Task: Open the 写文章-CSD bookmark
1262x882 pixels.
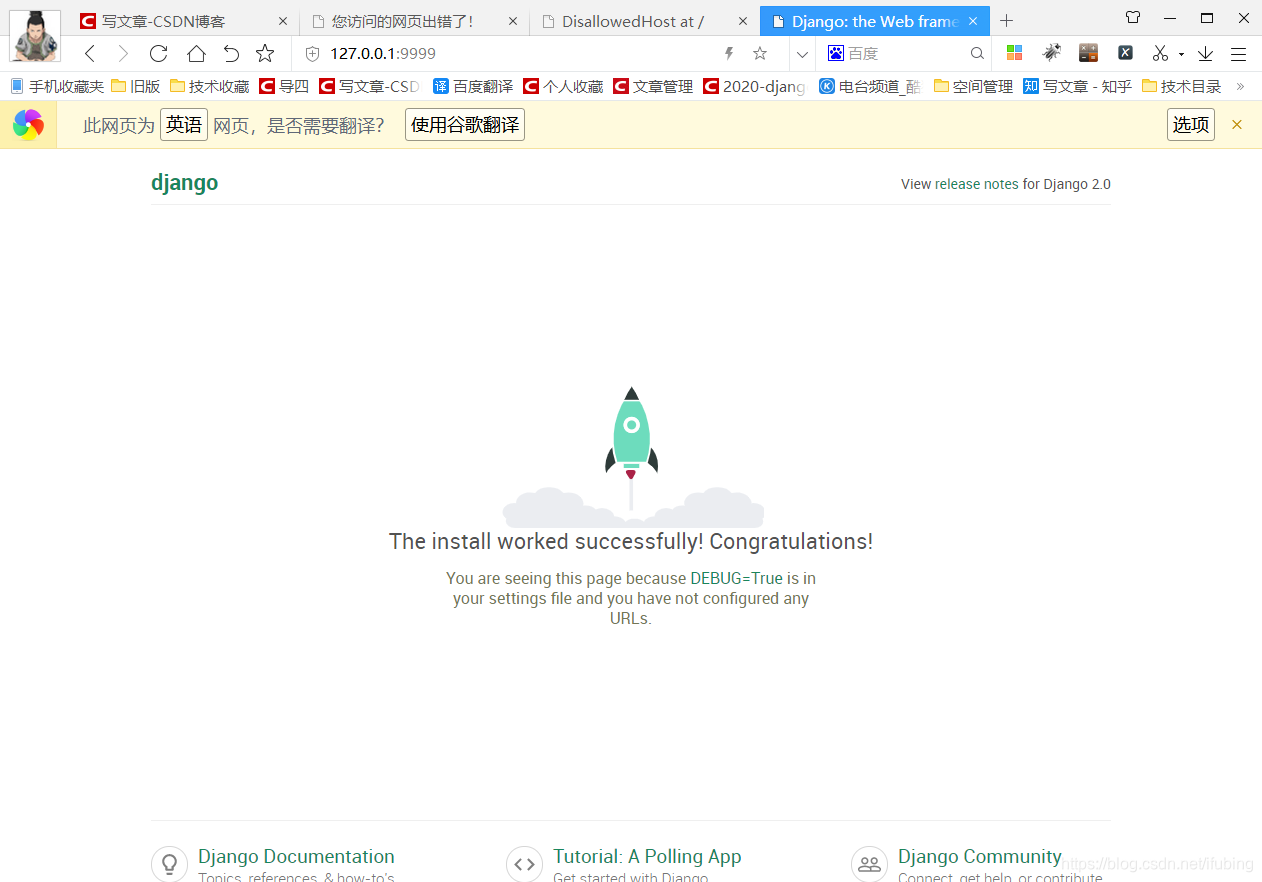Action: pos(369,87)
